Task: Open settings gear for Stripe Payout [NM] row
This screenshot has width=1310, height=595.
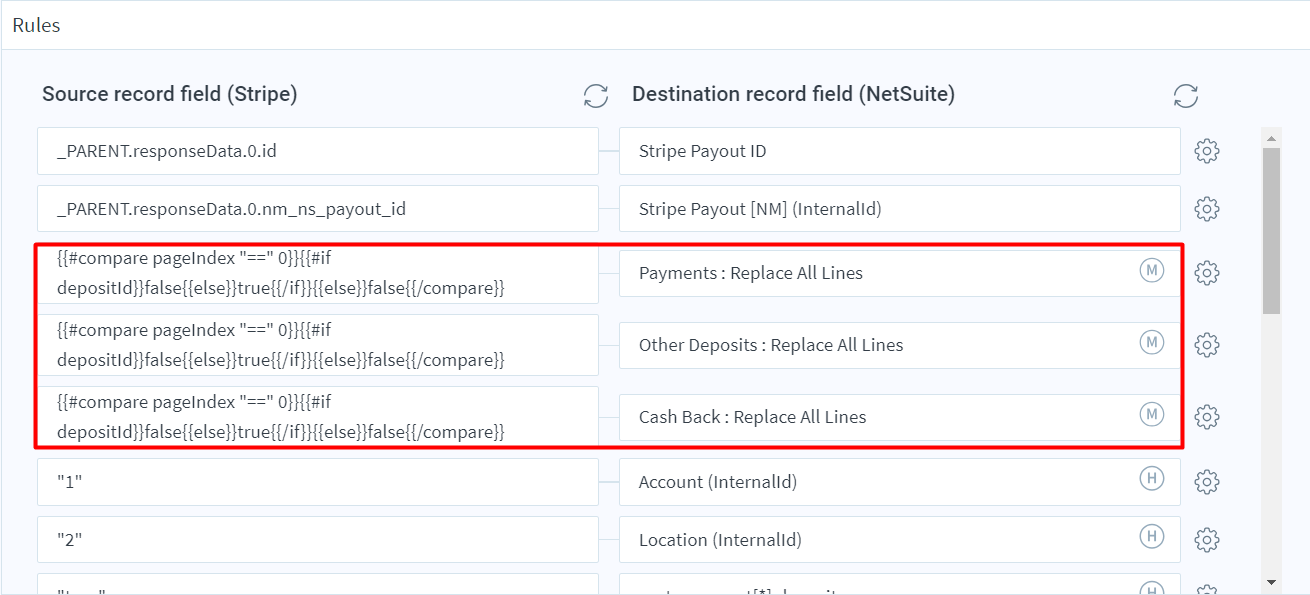Action: tap(1207, 209)
